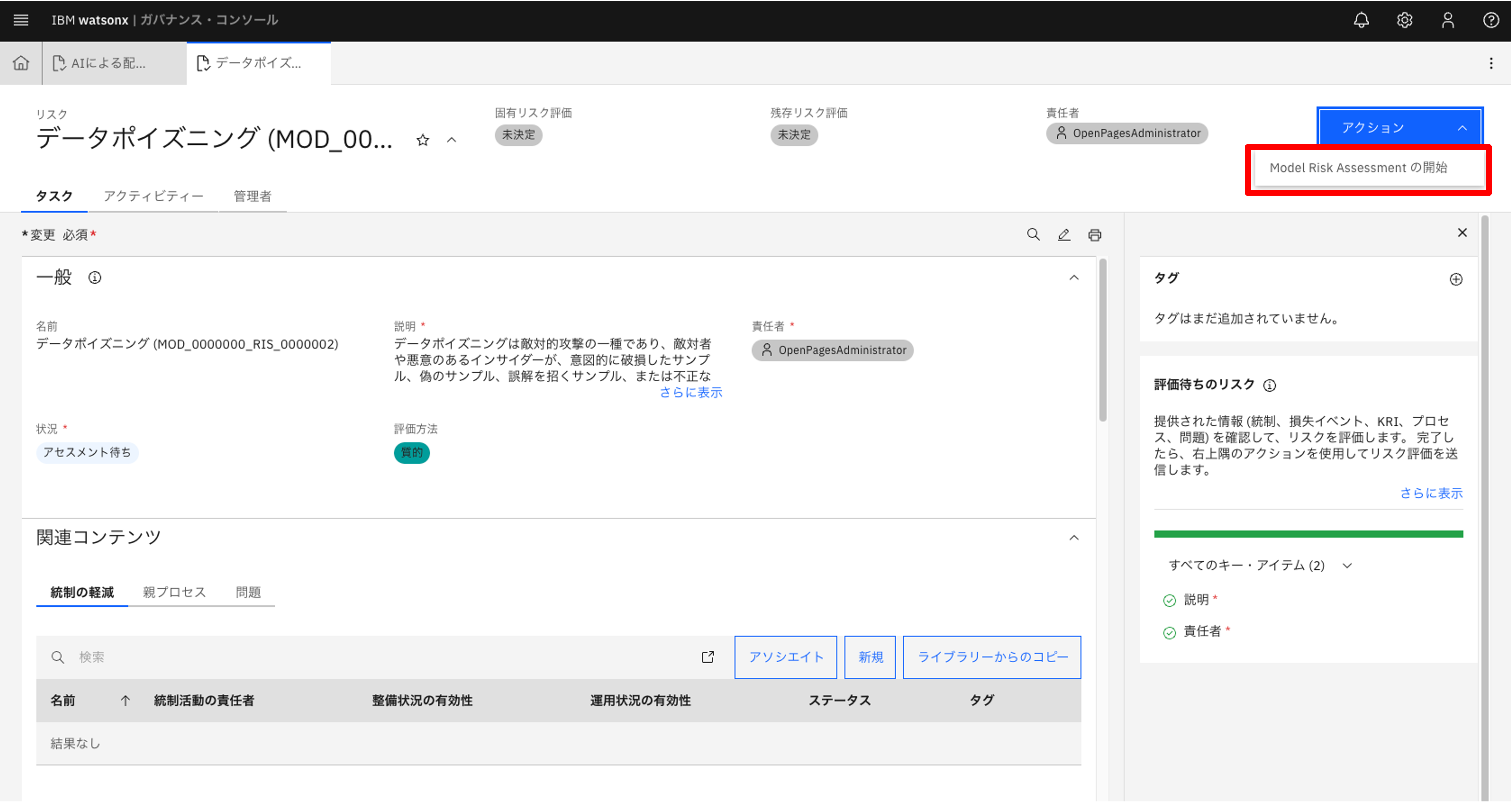Select Model Risk Assessment の開始 menu item

(x=1358, y=168)
